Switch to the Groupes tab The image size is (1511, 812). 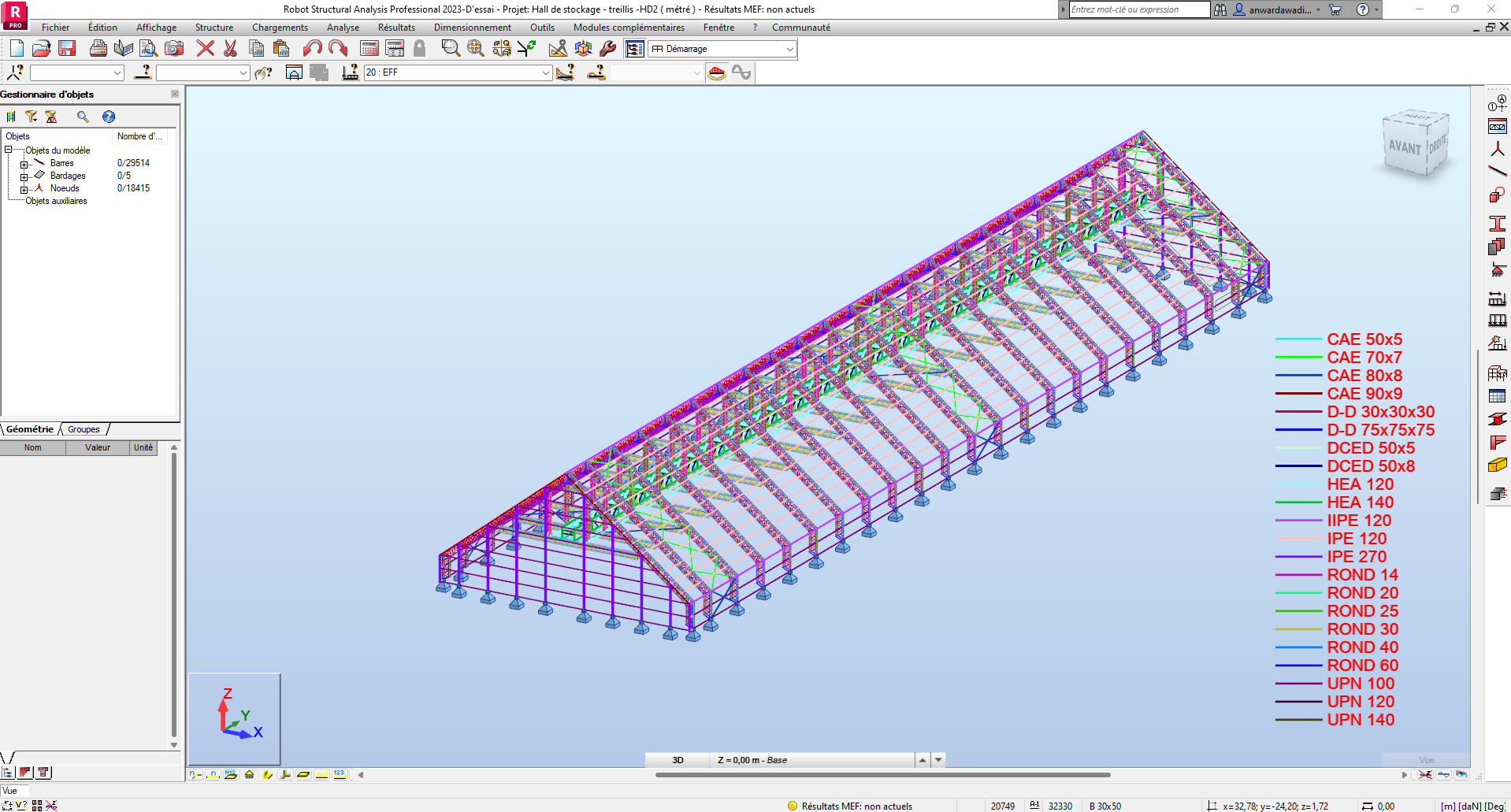(84, 429)
